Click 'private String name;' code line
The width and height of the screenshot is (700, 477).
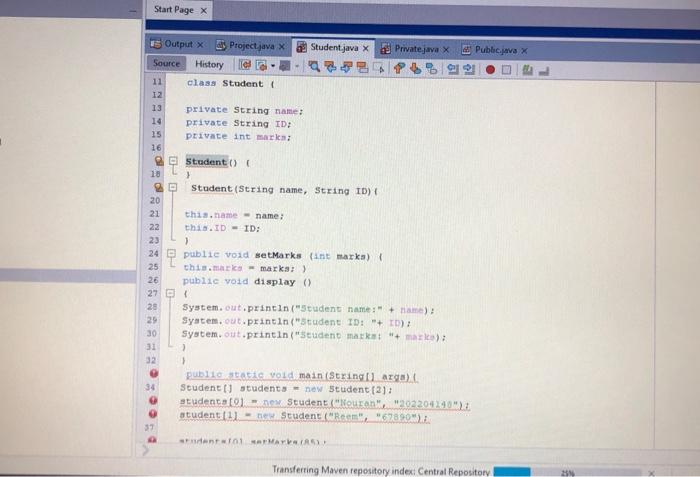coord(244,110)
